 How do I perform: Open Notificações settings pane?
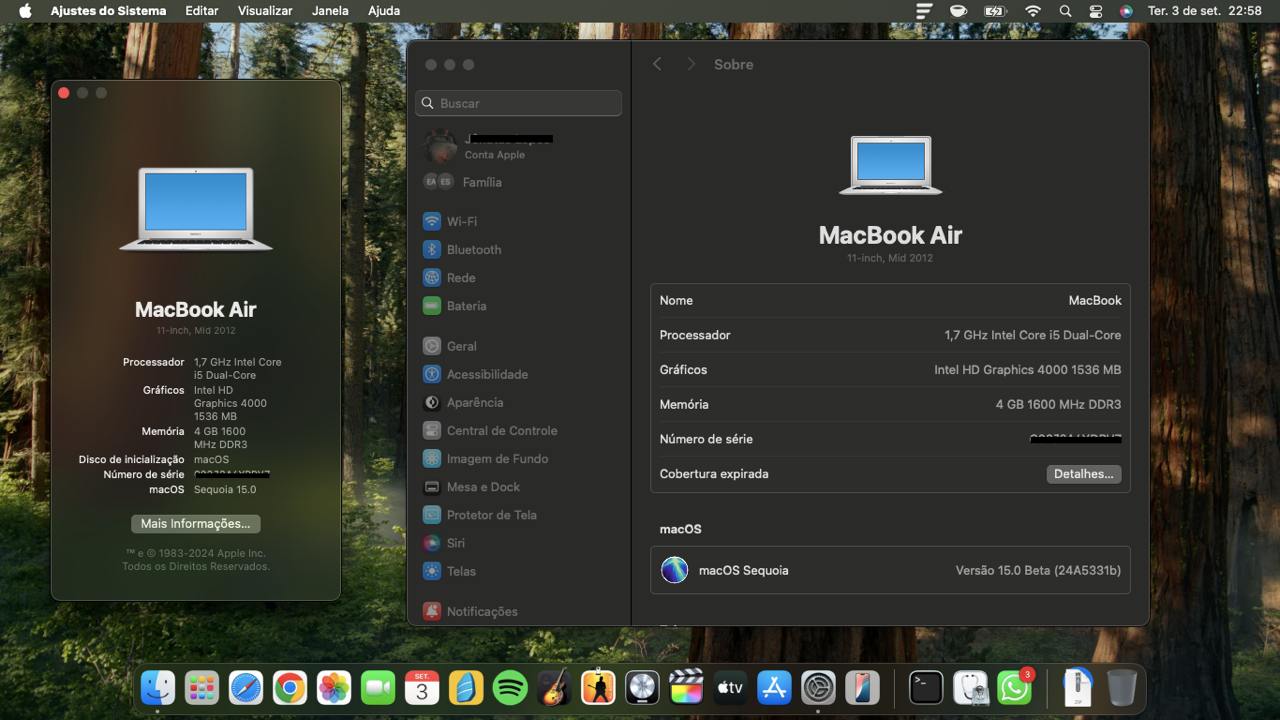click(481, 611)
